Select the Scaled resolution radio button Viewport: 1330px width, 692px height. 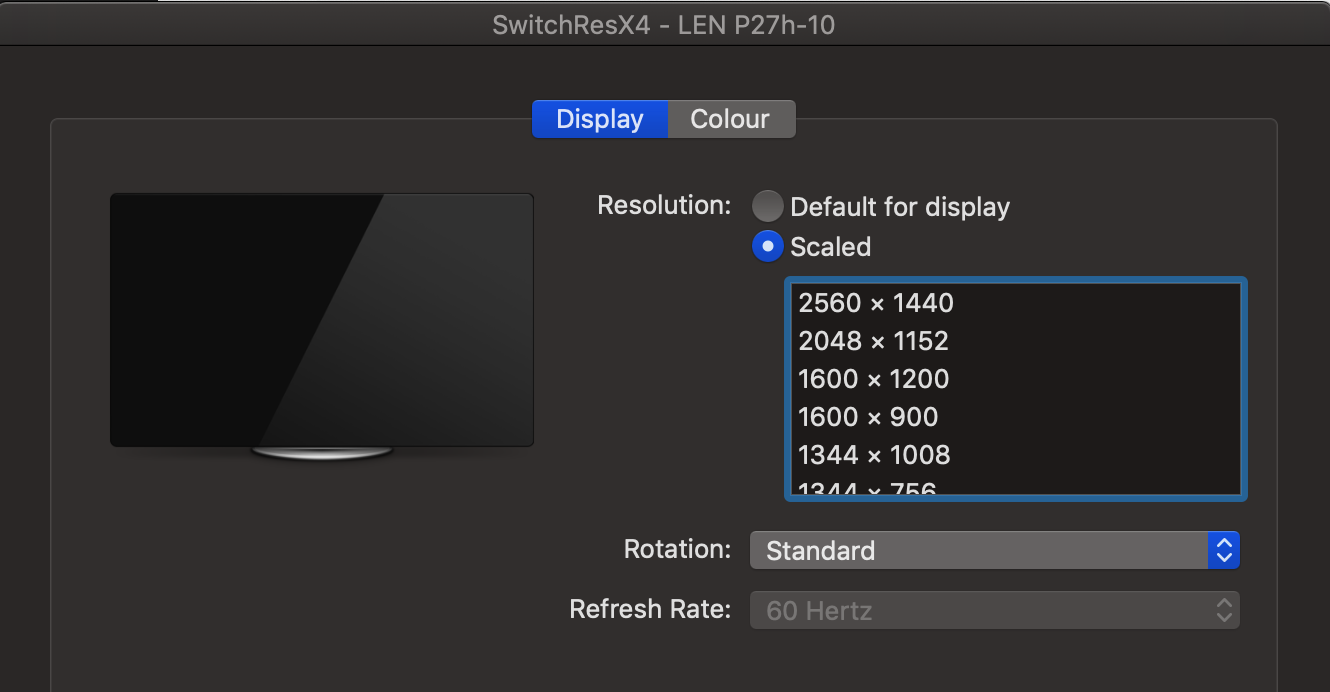[x=767, y=246]
